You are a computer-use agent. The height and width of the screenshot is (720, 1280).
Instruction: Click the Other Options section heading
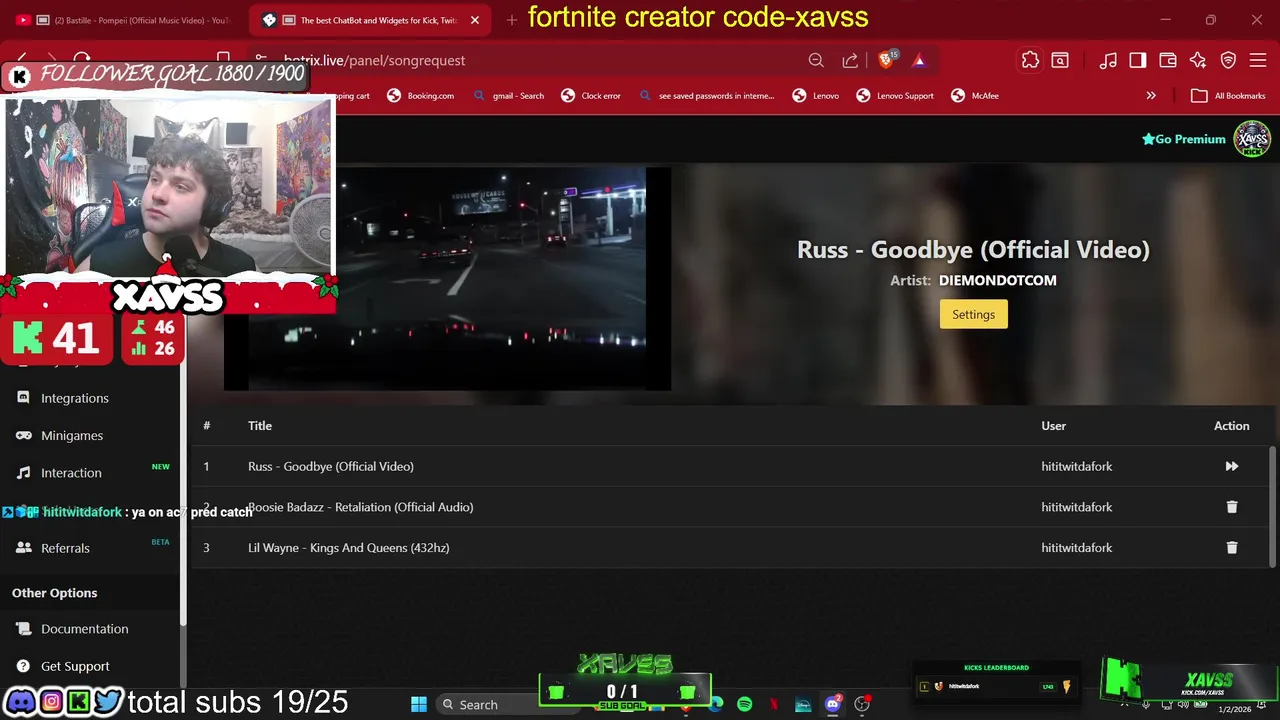pyautogui.click(x=54, y=593)
